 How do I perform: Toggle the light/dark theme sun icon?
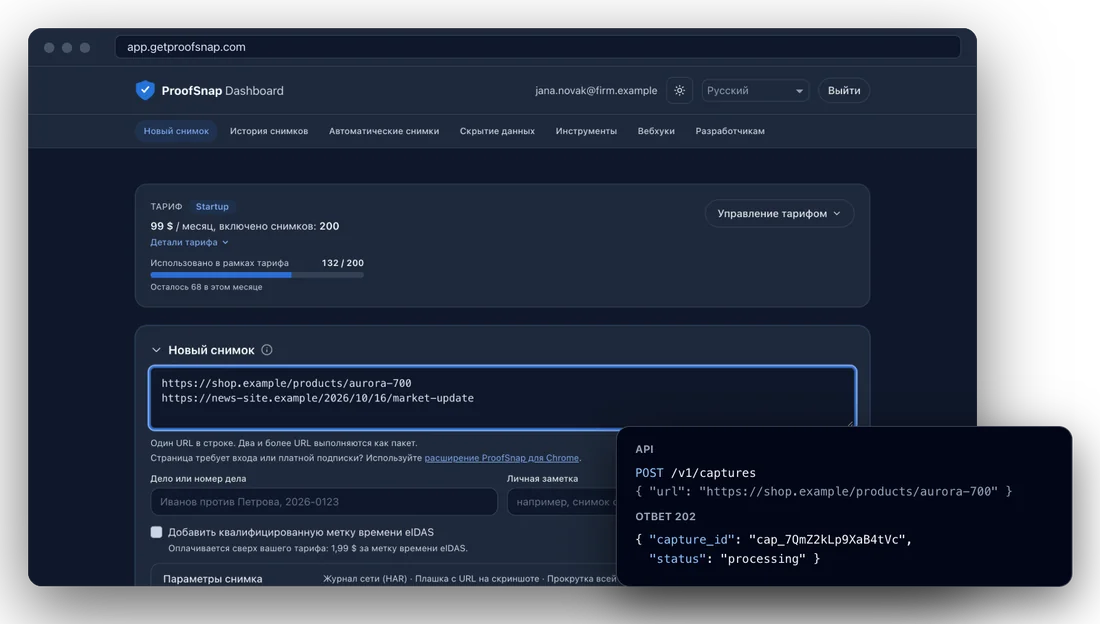[679, 91]
